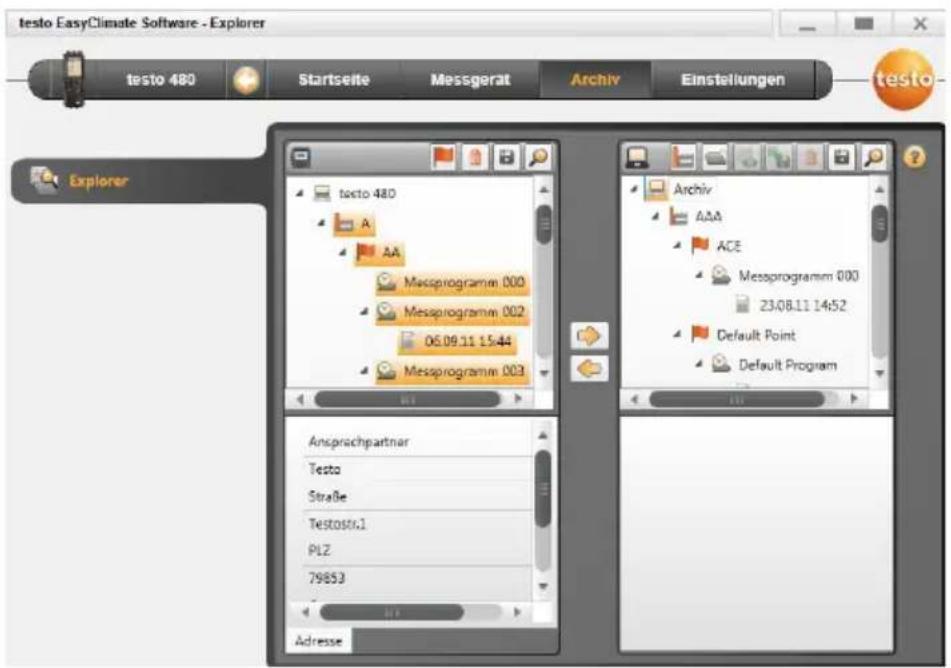Screen dimensions: 951x668
Task: Open the Einstellungen tab
Action: coord(733,80)
